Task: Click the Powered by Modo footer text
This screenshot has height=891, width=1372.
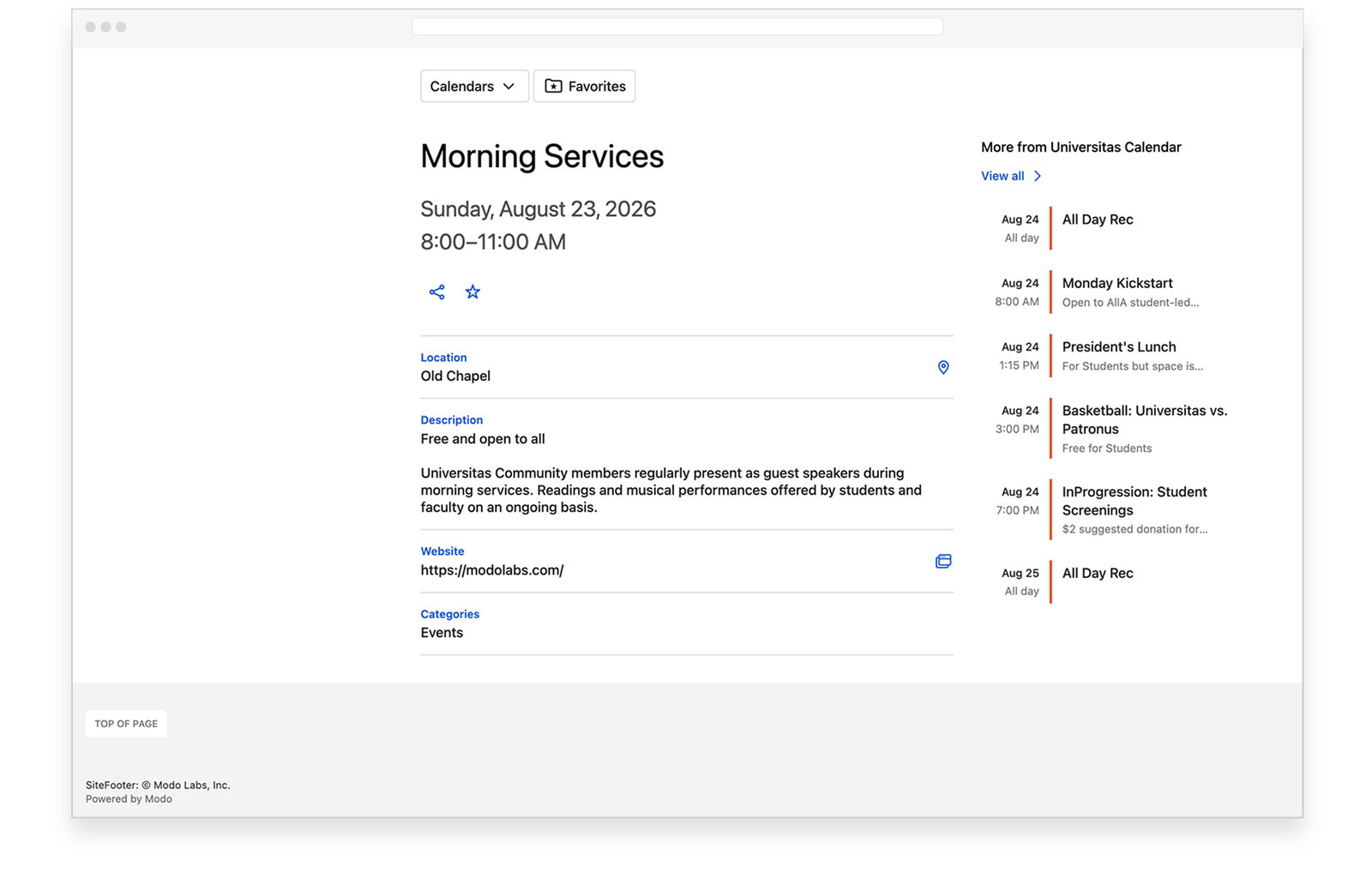Action: (x=129, y=799)
